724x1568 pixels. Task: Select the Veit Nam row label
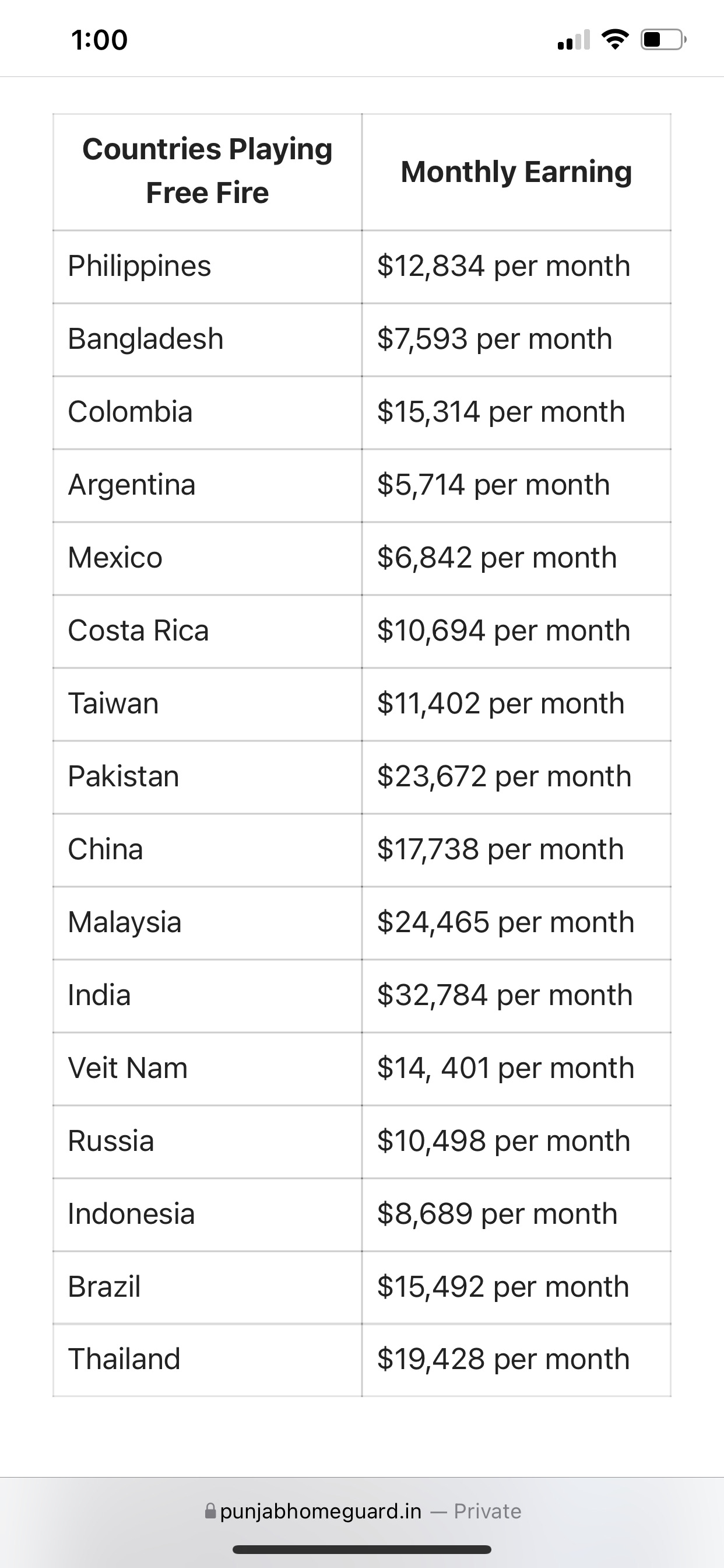point(128,1068)
